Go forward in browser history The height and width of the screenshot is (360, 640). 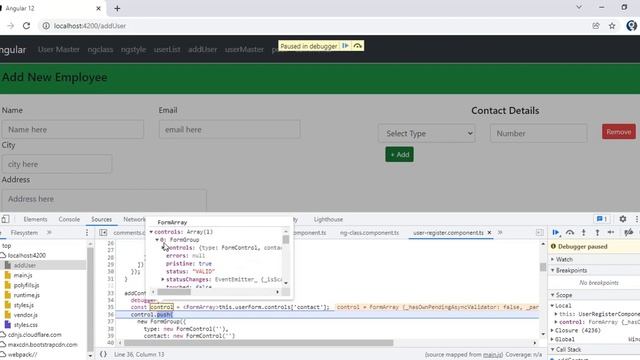(11, 26)
